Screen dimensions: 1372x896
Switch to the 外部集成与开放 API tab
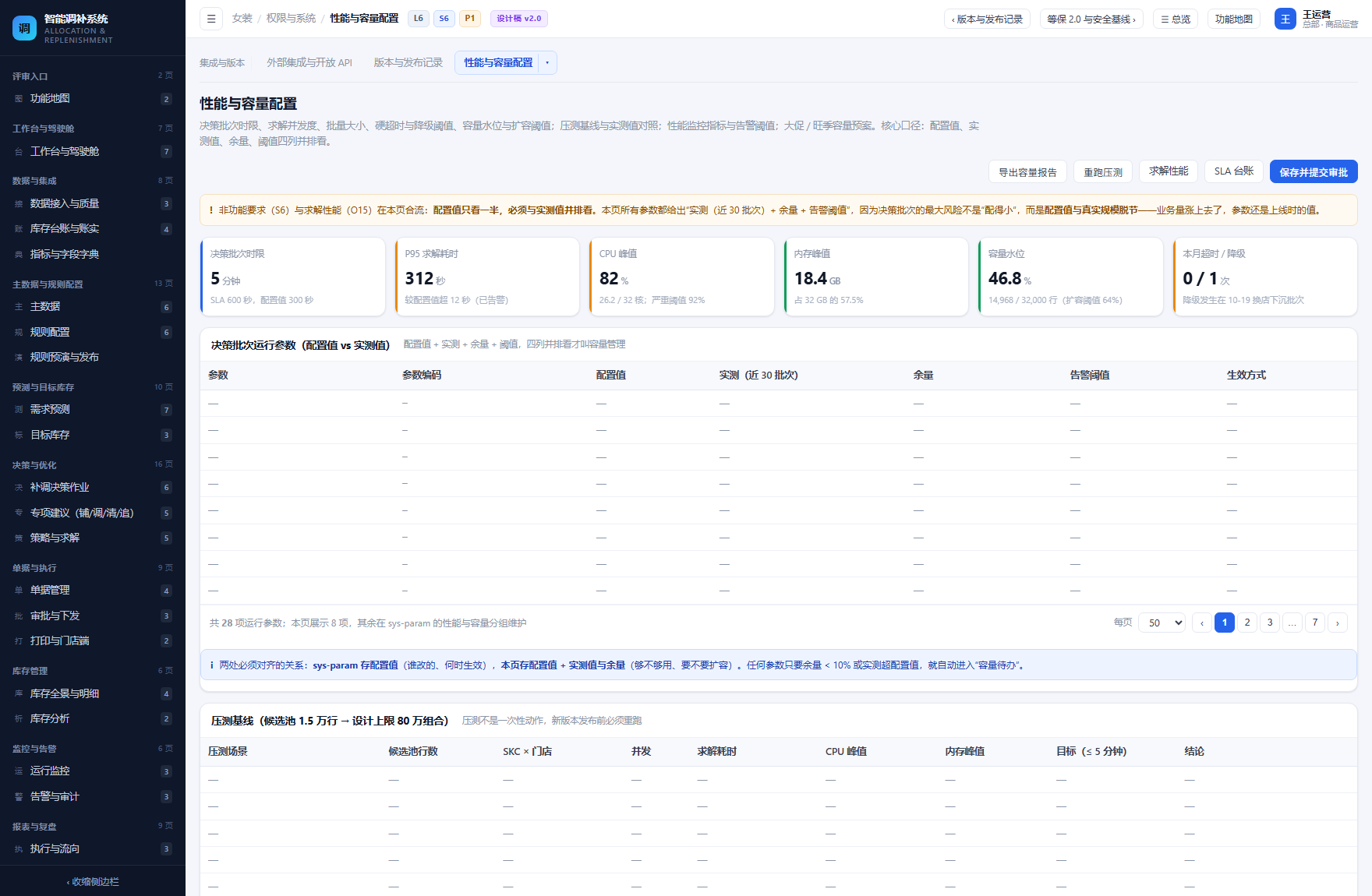coord(309,63)
